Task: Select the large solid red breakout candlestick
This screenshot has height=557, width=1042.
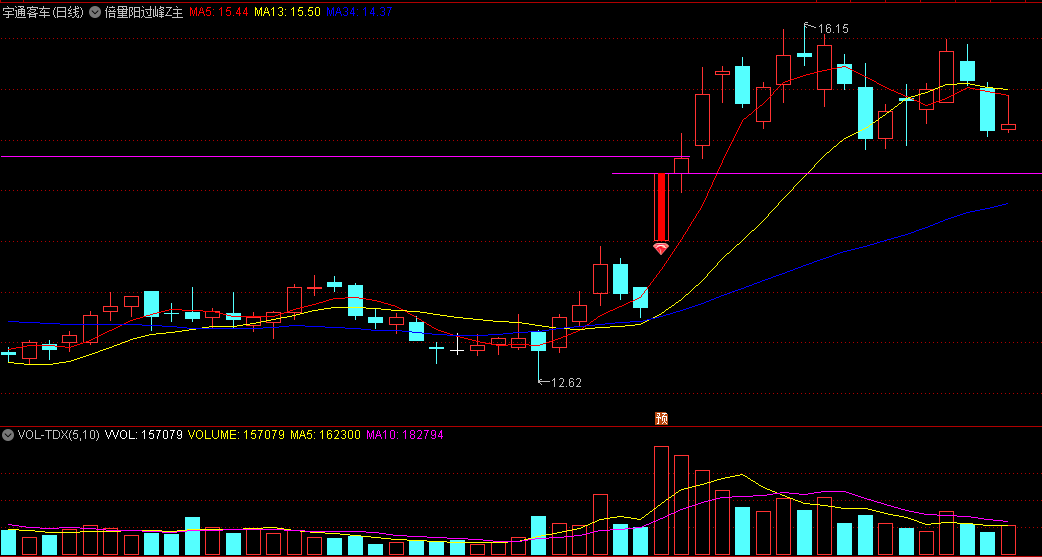Action: pyautogui.click(x=661, y=207)
